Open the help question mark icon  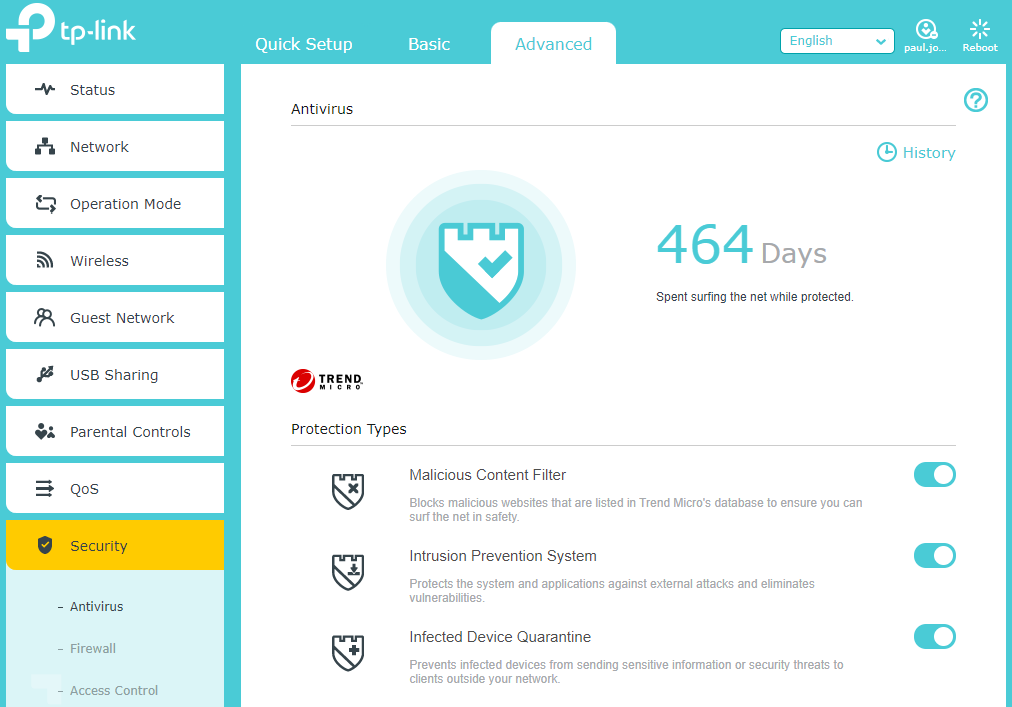tap(975, 100)
